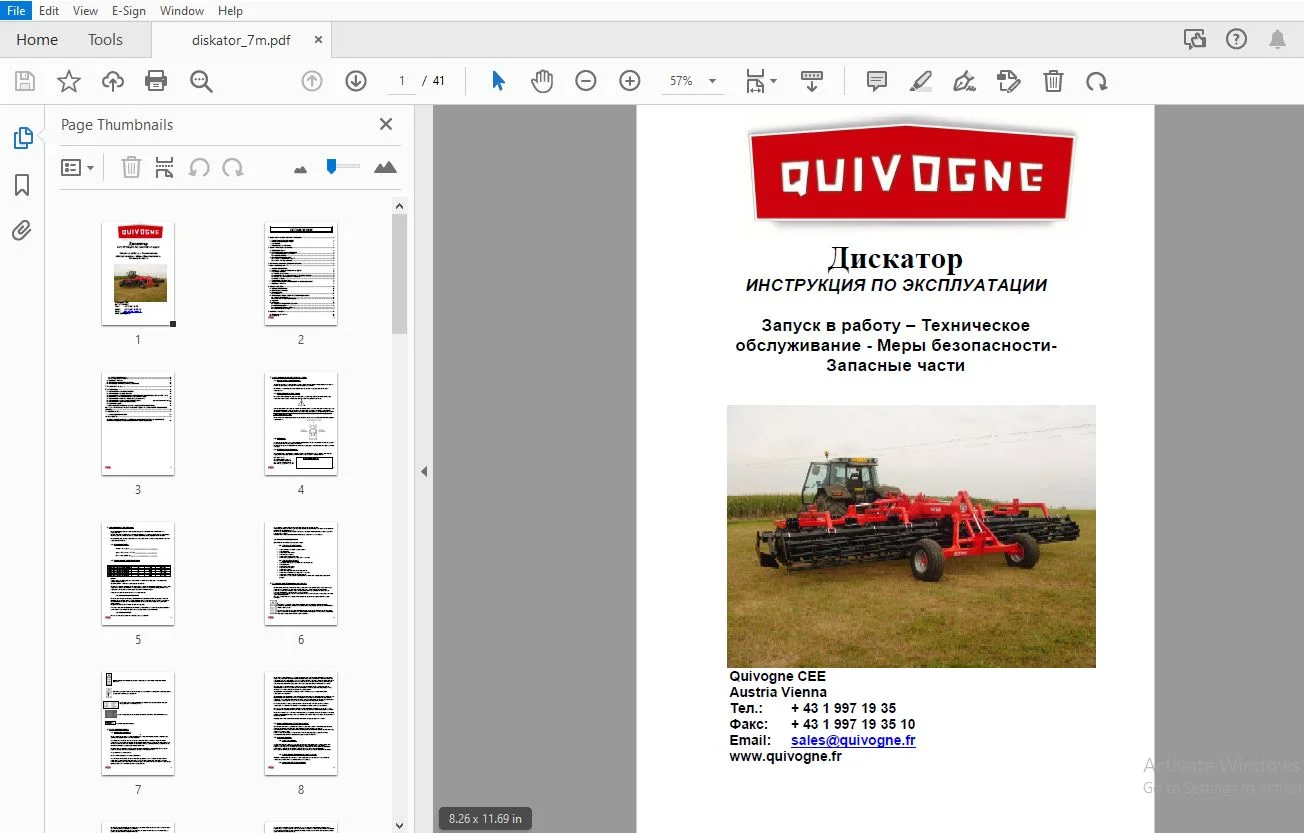Image resolution: width=1304 pixels, height=833 pixels.
Task: Open the sales@quivogne.fr email link
Action: pyautogui.click(x=853, y=740)
